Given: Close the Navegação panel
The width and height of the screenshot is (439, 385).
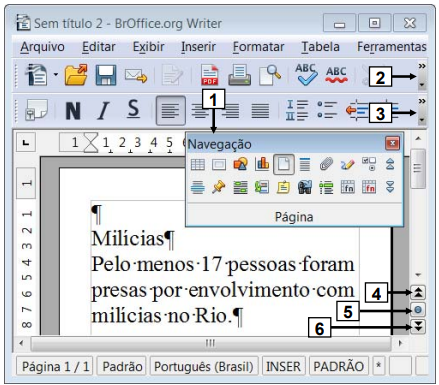Looking at the screenshot, I should click(x=392, y=143).
